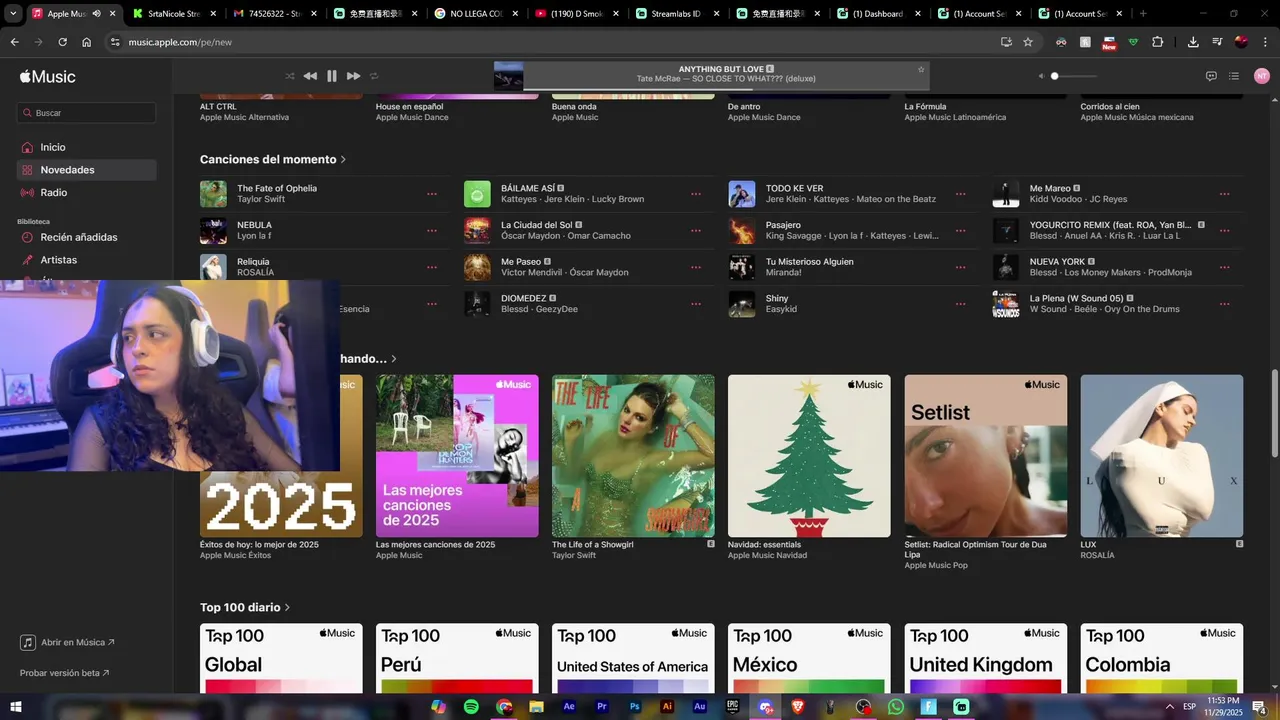Mute the Apple Music browser tab audio
The width and height of the screenshot is (1280, 720).
click(x=96, y=14)
